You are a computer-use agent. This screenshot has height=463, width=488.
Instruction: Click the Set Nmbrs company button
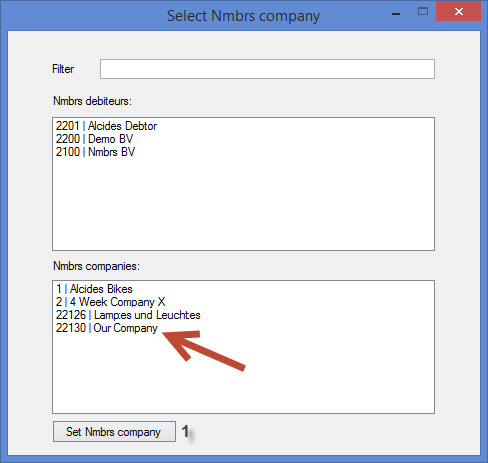pos(114,432)
